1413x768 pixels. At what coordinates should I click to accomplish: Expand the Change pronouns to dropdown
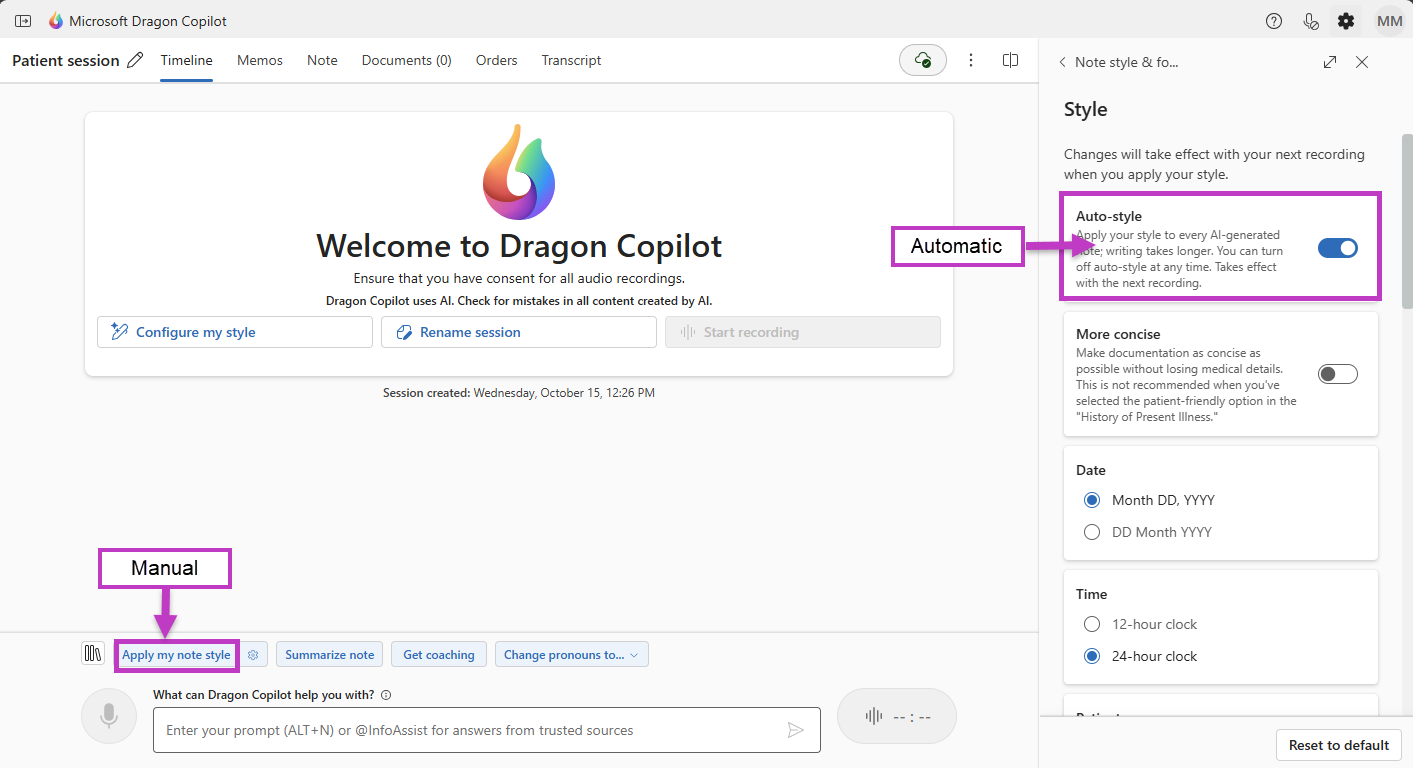(x=572, y=655)
